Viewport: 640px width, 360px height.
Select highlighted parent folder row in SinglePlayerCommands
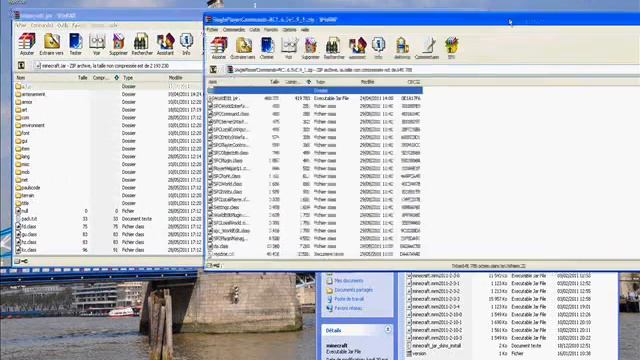315,91
